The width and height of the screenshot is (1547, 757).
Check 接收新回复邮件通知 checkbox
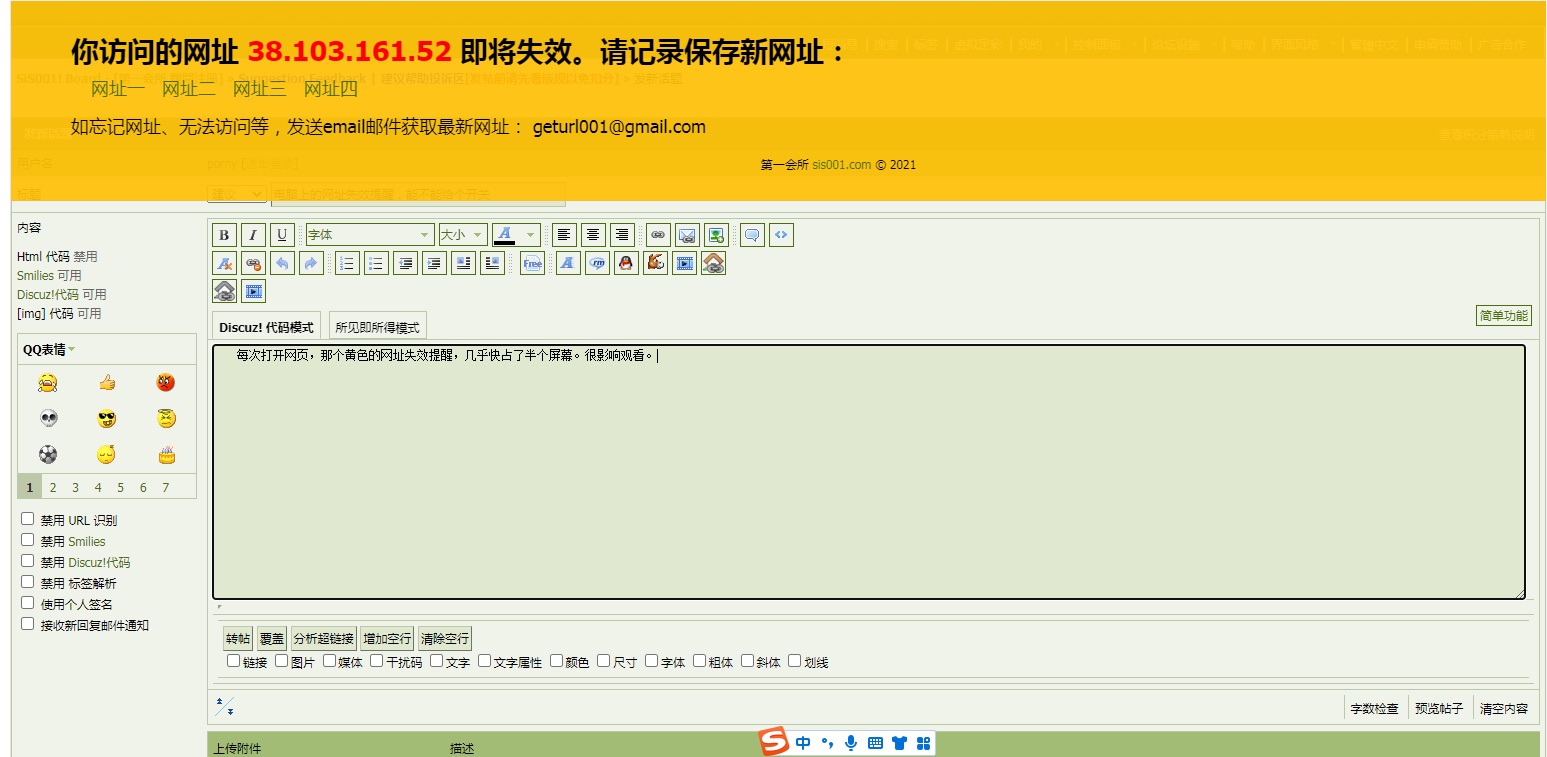tap(28, 624)
